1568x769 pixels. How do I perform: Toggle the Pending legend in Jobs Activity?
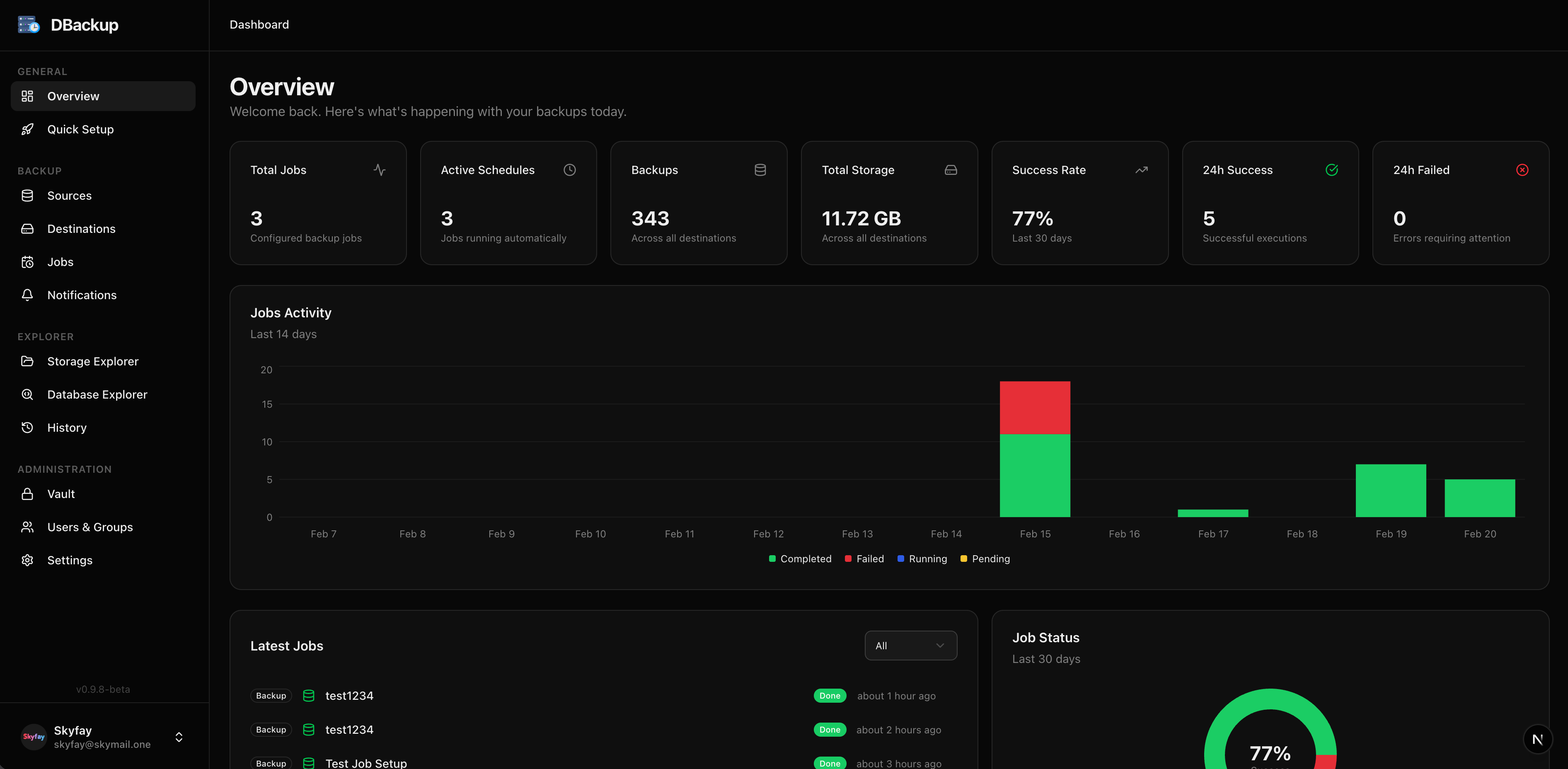coord(984,559)
